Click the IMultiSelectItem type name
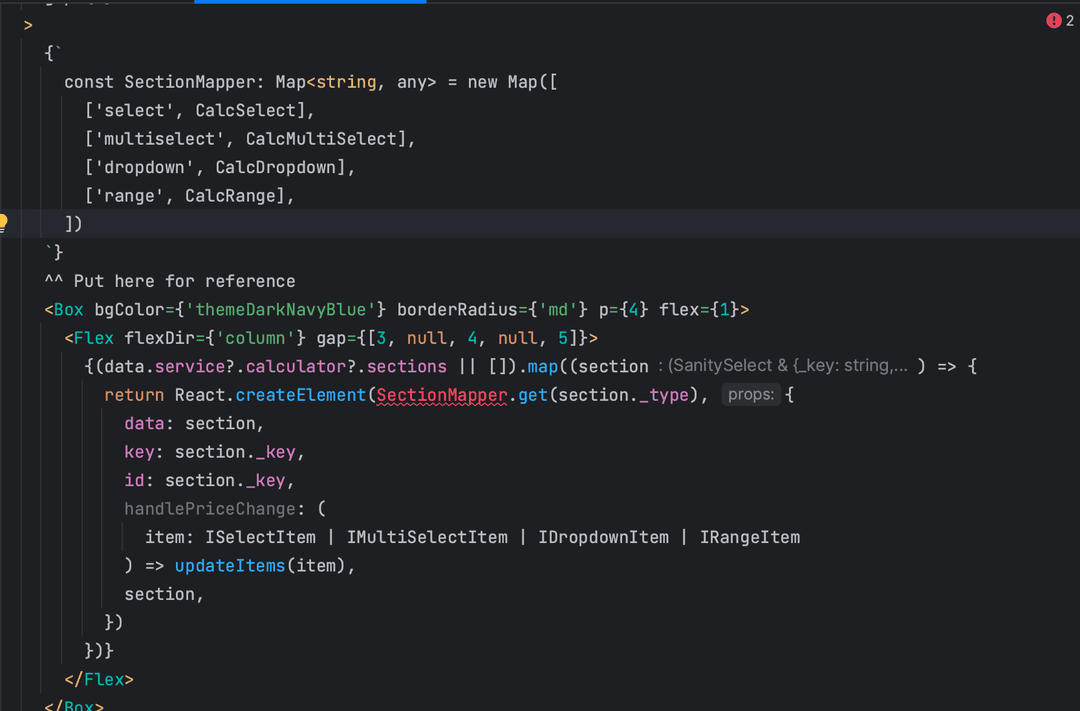 coord(427,538)
